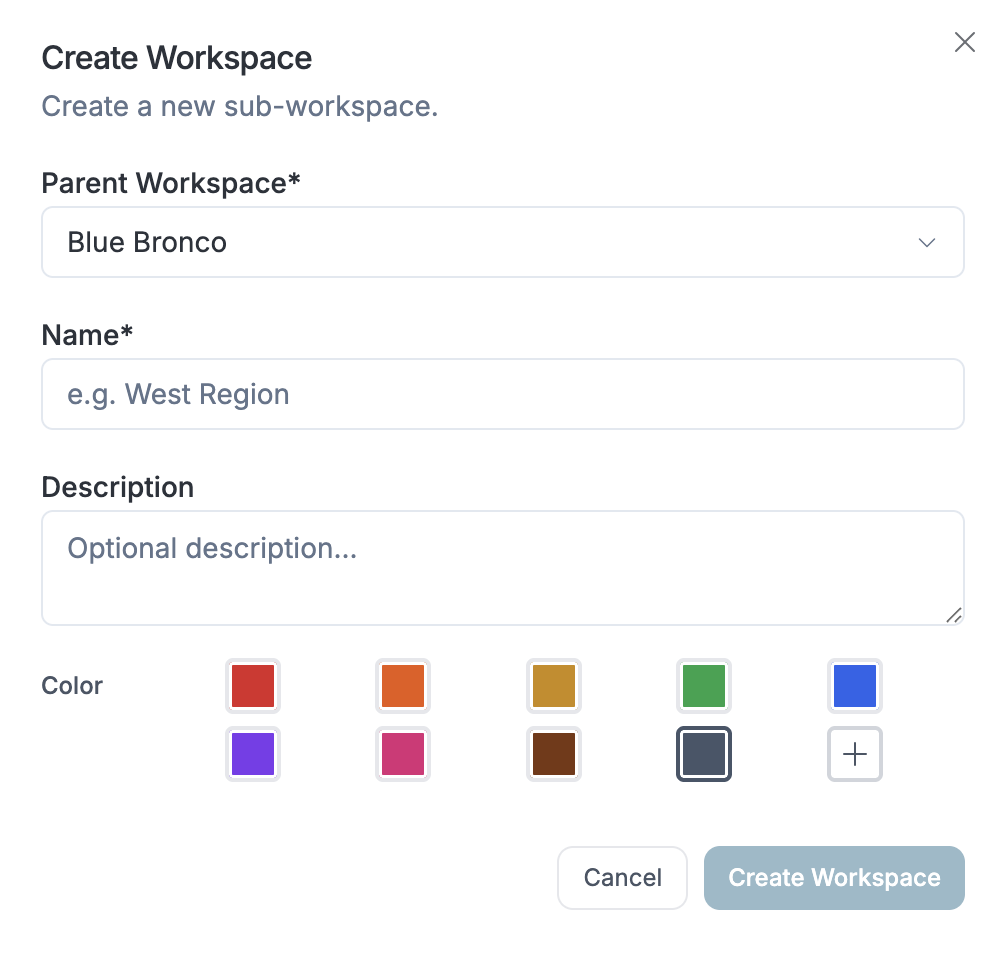This screenshot has height=953, width=1007.
Task: Add a custom color with plus icon
Action: point(855,754)
